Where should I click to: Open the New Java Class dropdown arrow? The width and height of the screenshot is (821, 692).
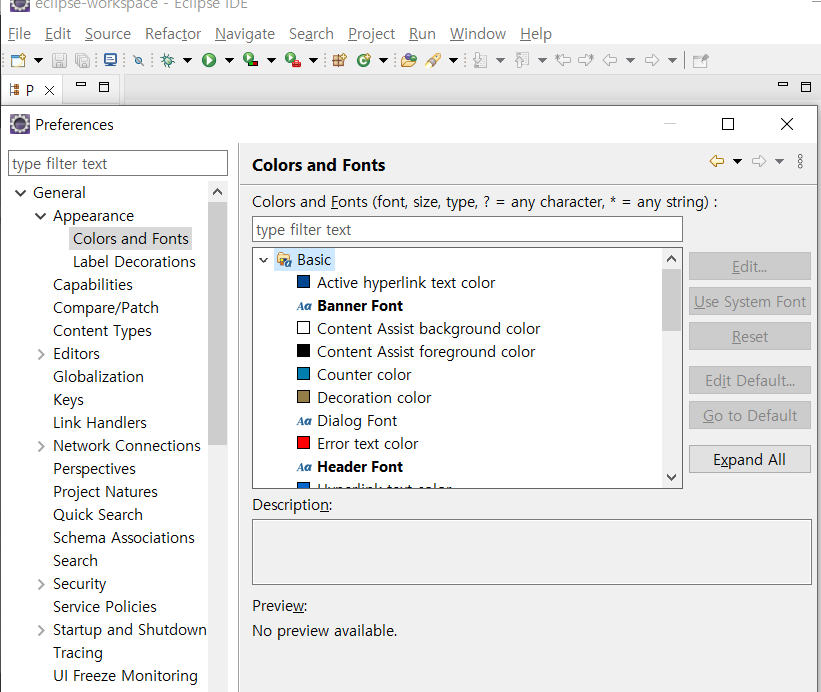(x=383, y=60)
